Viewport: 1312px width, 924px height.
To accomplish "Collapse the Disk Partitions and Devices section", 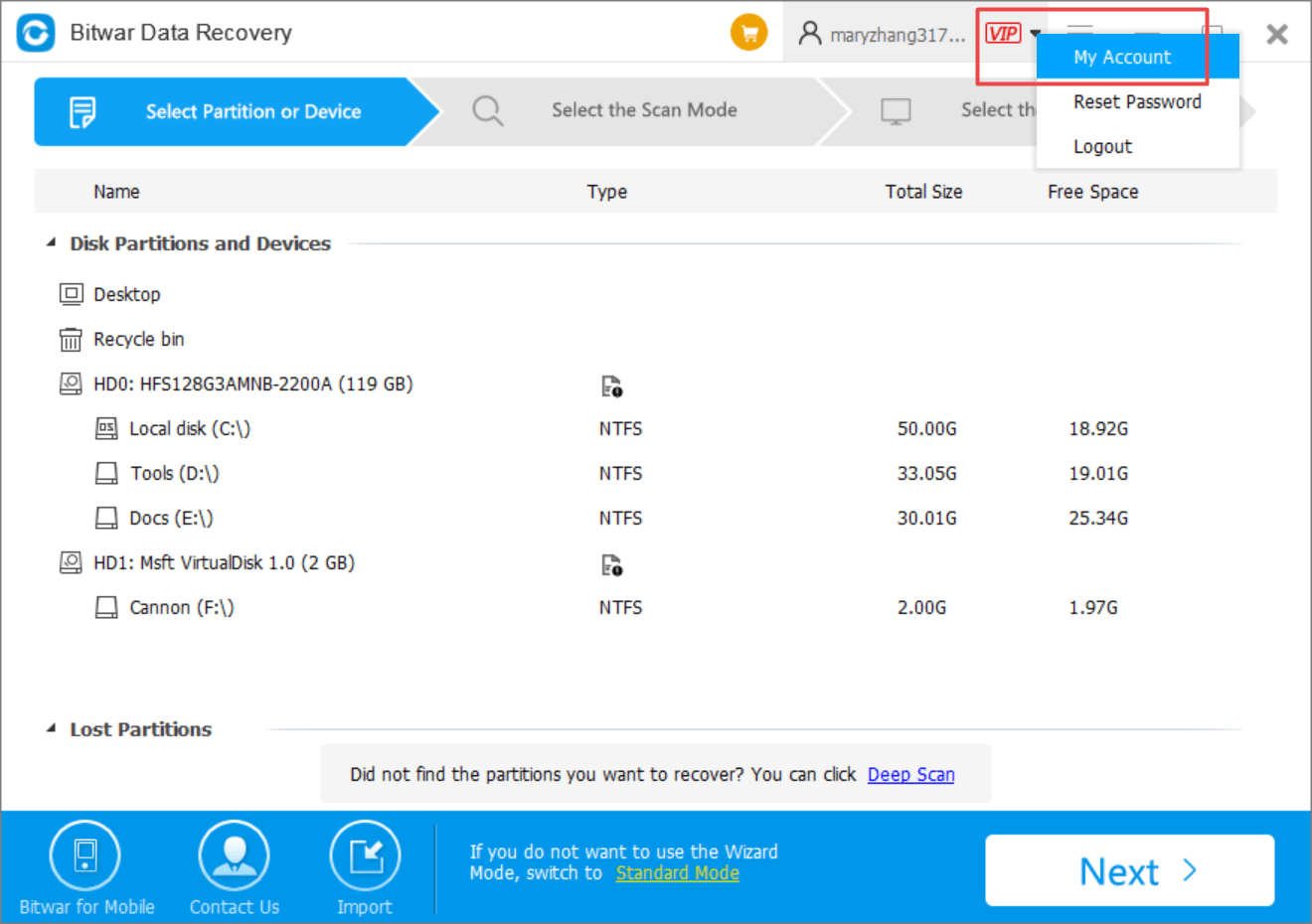I will [x=51, y=242].
